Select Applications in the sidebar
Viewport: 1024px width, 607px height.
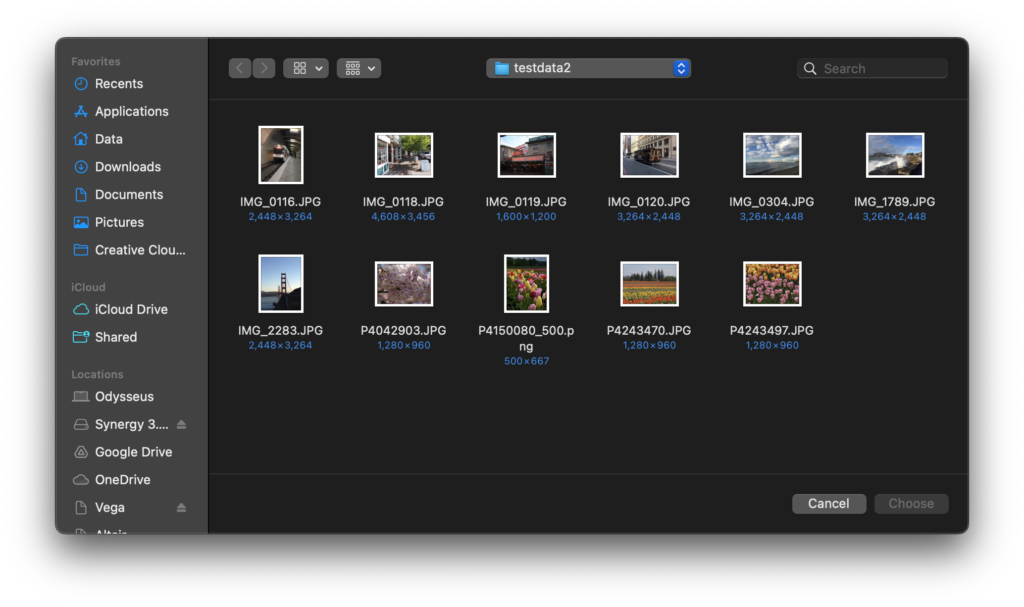pyautogui.click(x=131, y=112)
